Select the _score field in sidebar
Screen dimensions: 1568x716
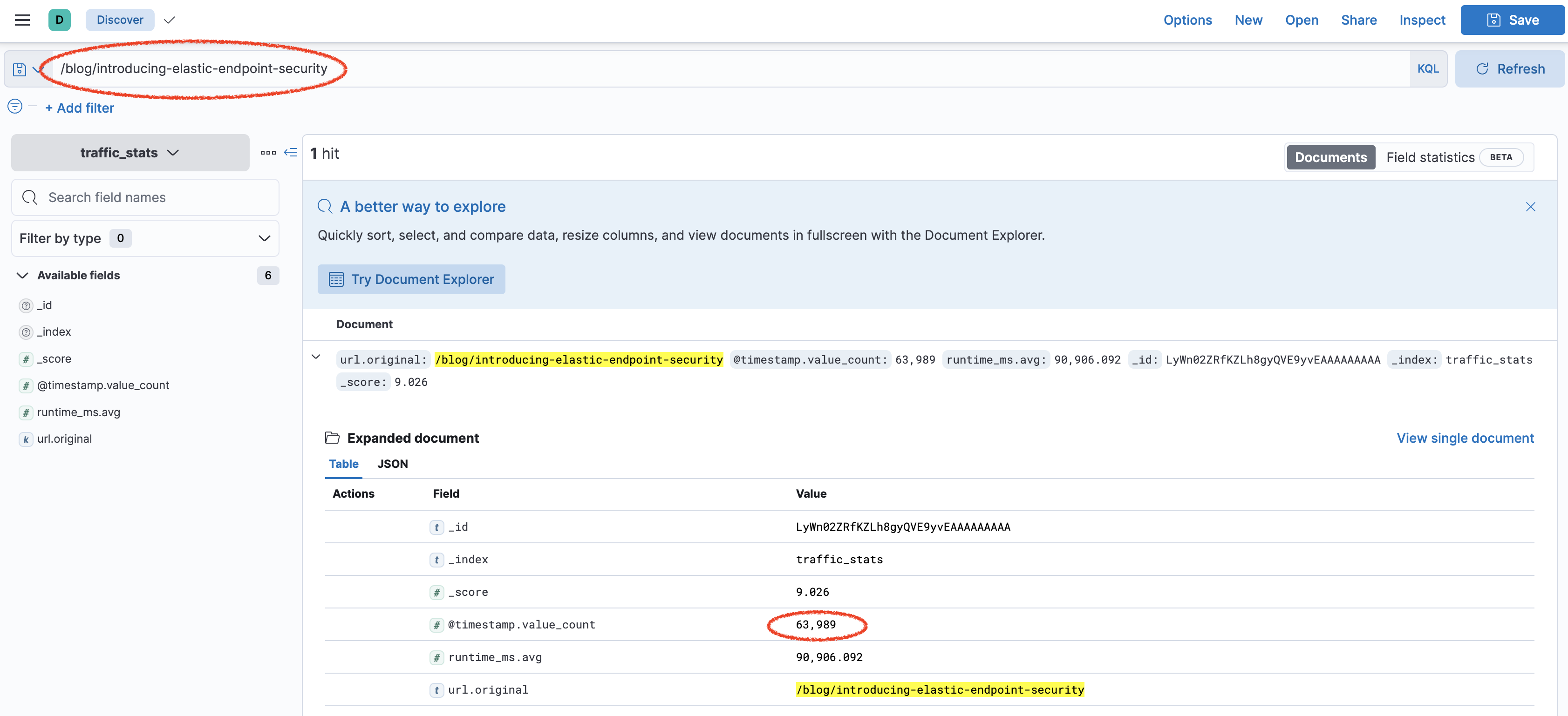[x=54, y=359]
